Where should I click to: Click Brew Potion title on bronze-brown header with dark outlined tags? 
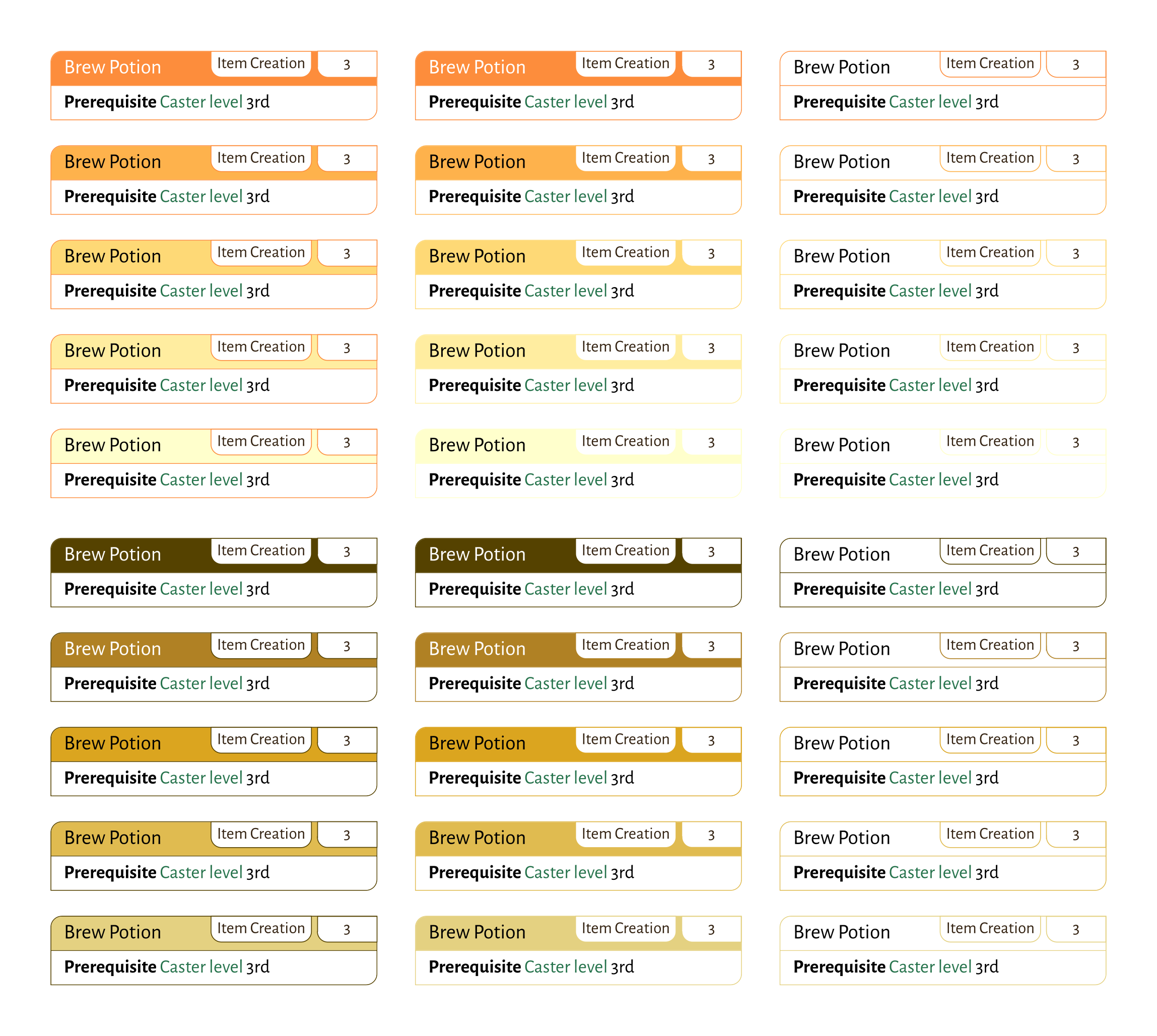tap(113, 649)
